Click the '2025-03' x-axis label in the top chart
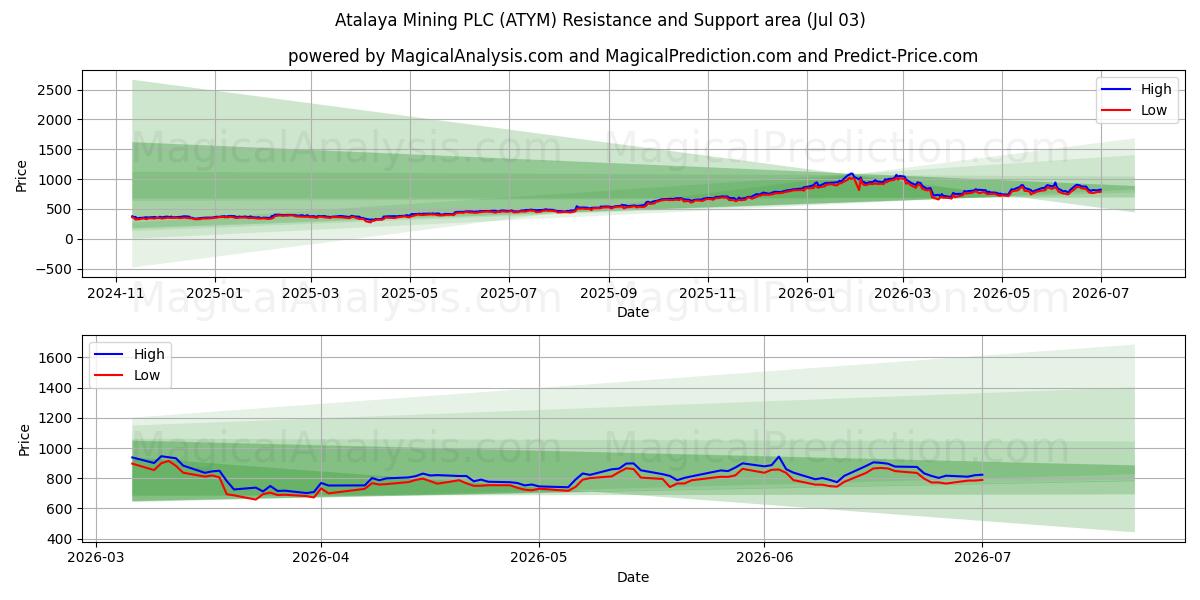The height and width of the screenshot is (600, 1200). 310,294
